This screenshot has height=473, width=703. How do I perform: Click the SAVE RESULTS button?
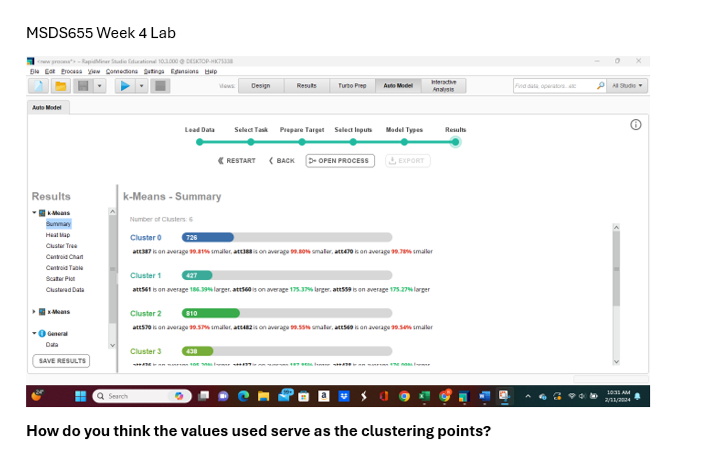click(x=61, y=361)
